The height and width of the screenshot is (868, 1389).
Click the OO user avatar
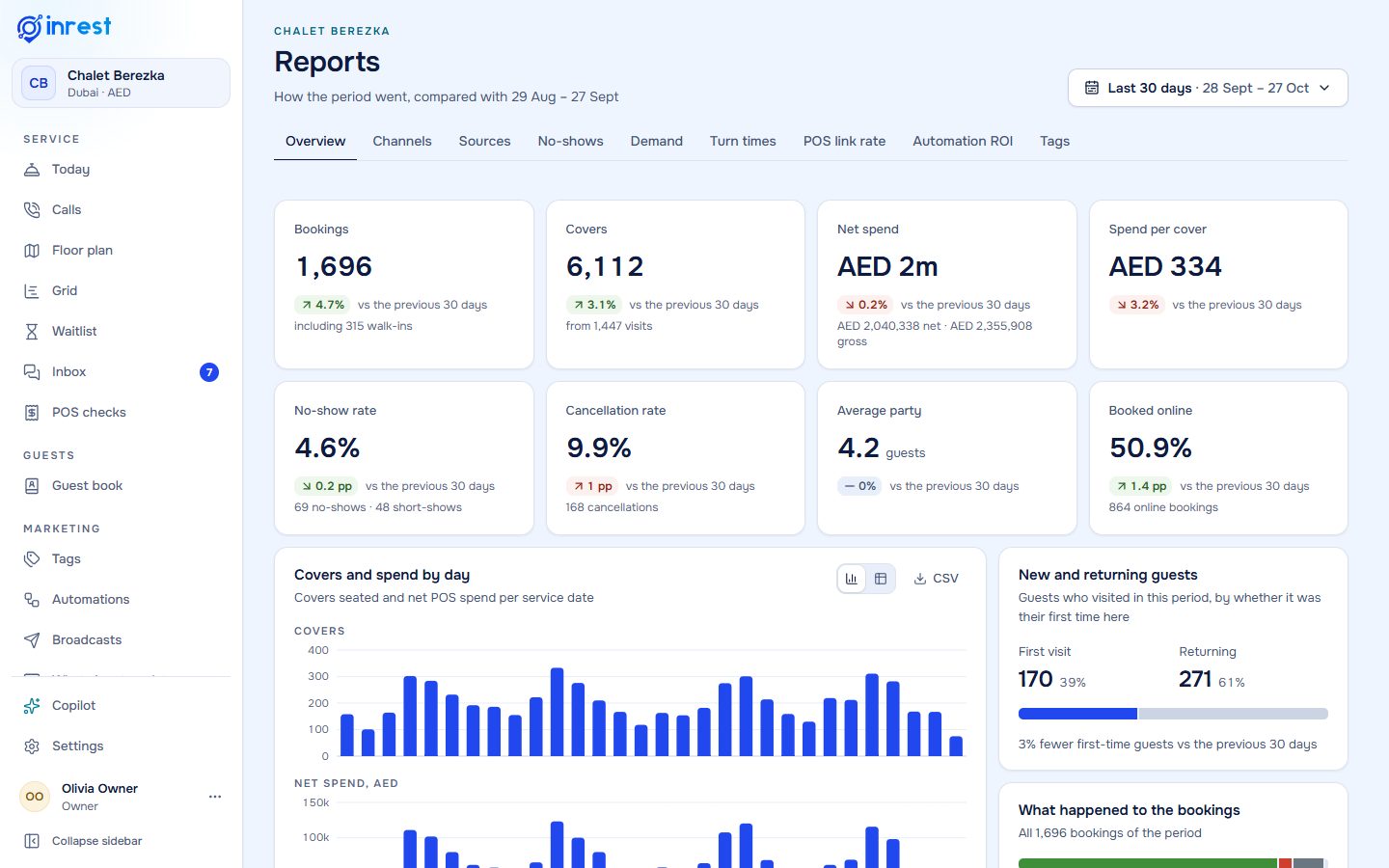[x=35, y=797]
